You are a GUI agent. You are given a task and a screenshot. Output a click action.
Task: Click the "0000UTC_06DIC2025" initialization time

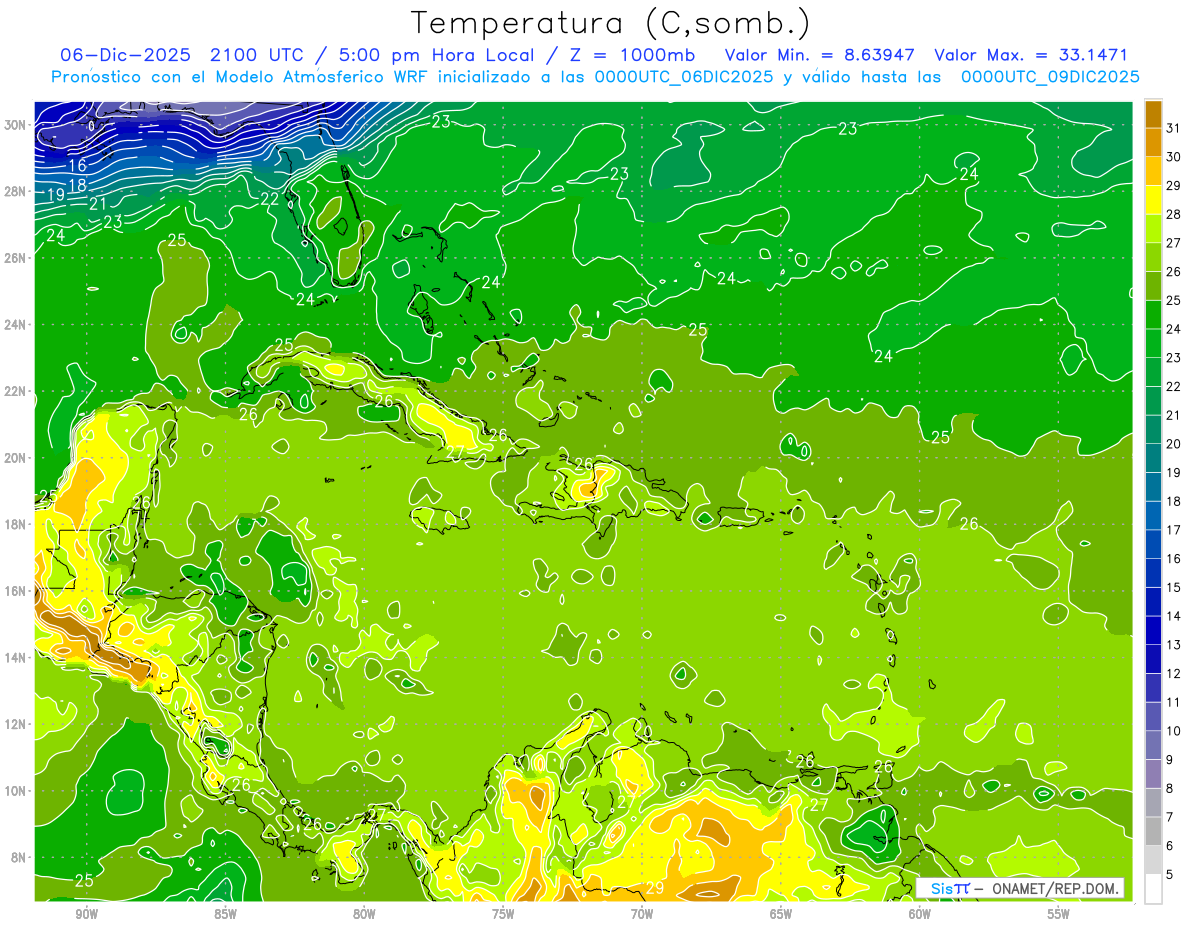(x=684, y=77)
